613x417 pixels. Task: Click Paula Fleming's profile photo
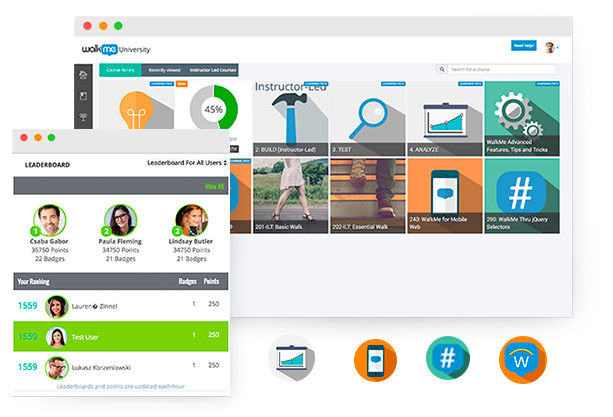[120, 220]
